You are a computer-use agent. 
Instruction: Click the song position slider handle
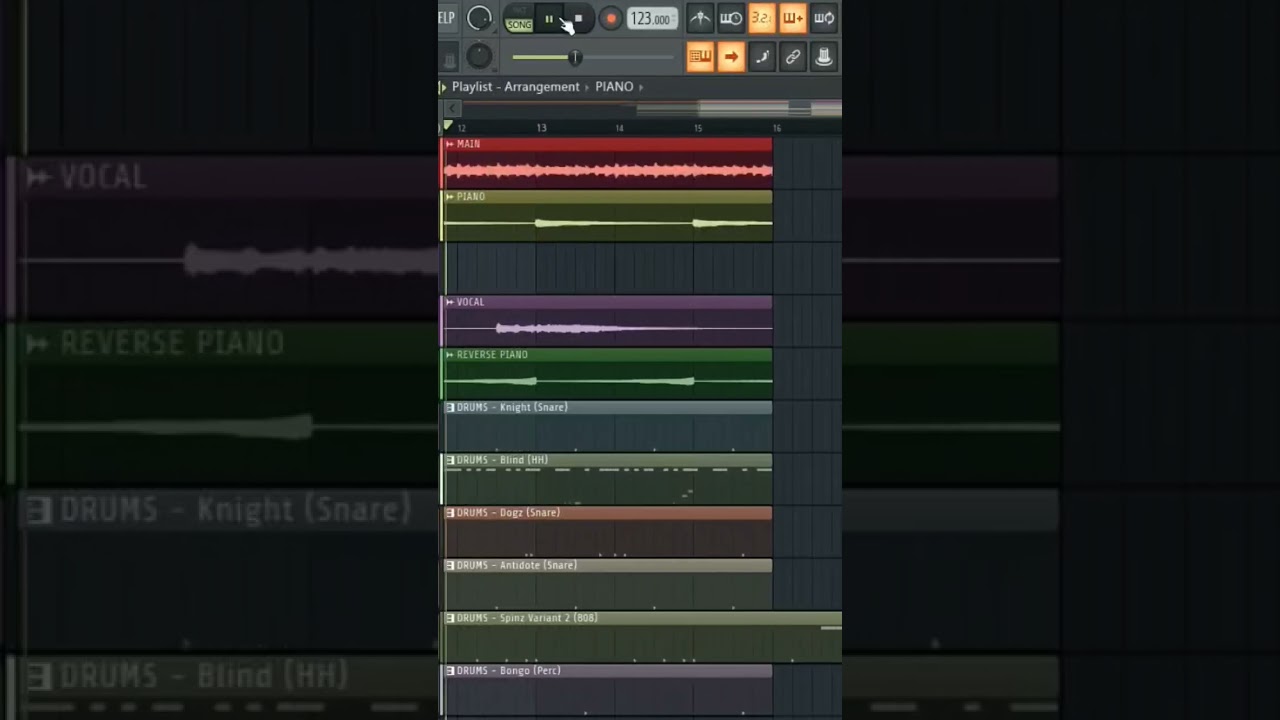pyautogui.click(x=575, y=58)
